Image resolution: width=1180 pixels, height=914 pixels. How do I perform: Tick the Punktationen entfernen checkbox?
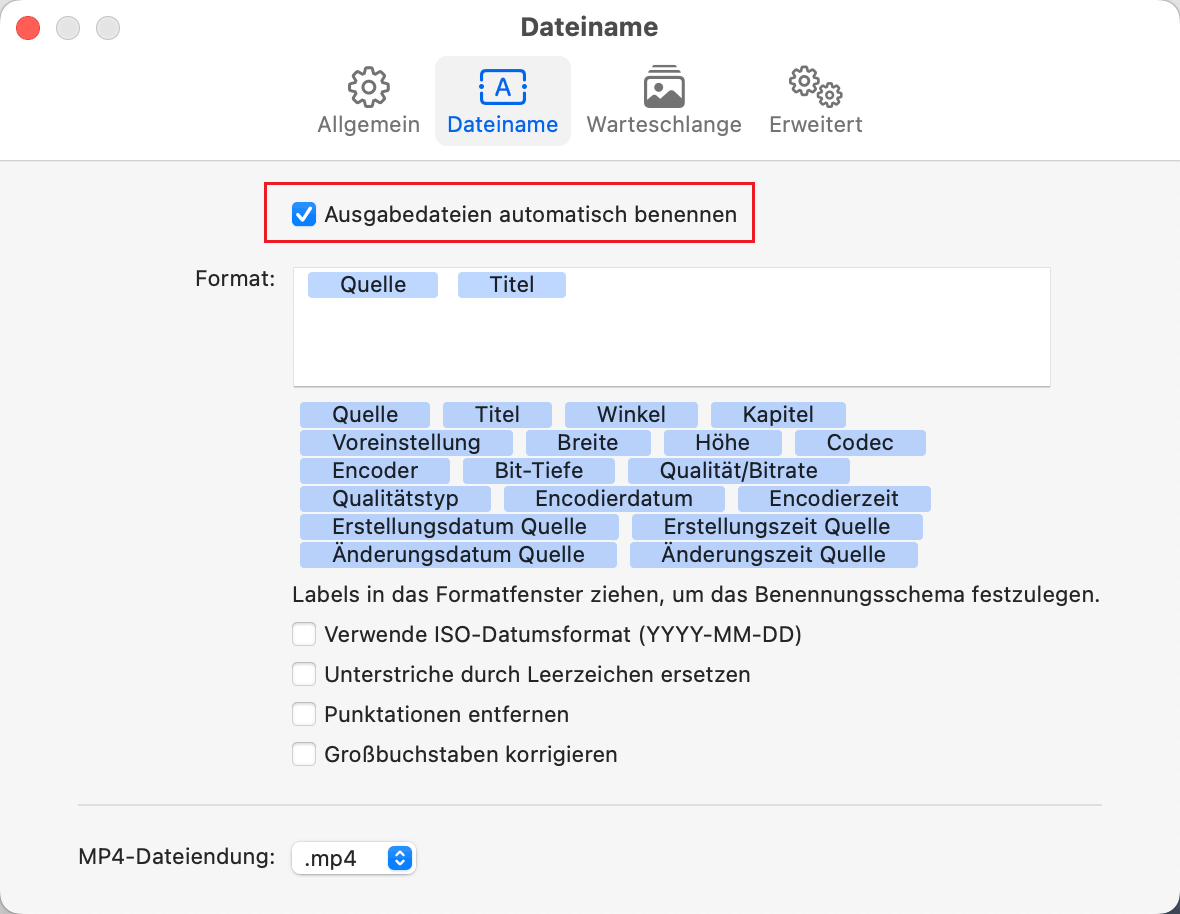click(304, 714)
